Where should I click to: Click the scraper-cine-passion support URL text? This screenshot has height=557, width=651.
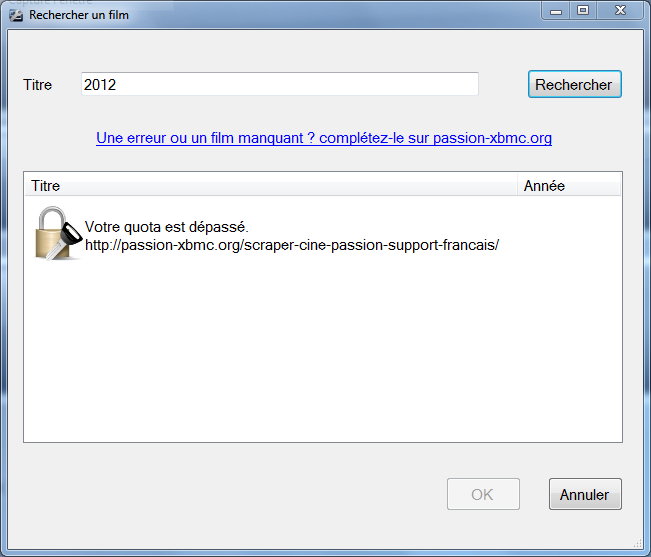[292, 245]
